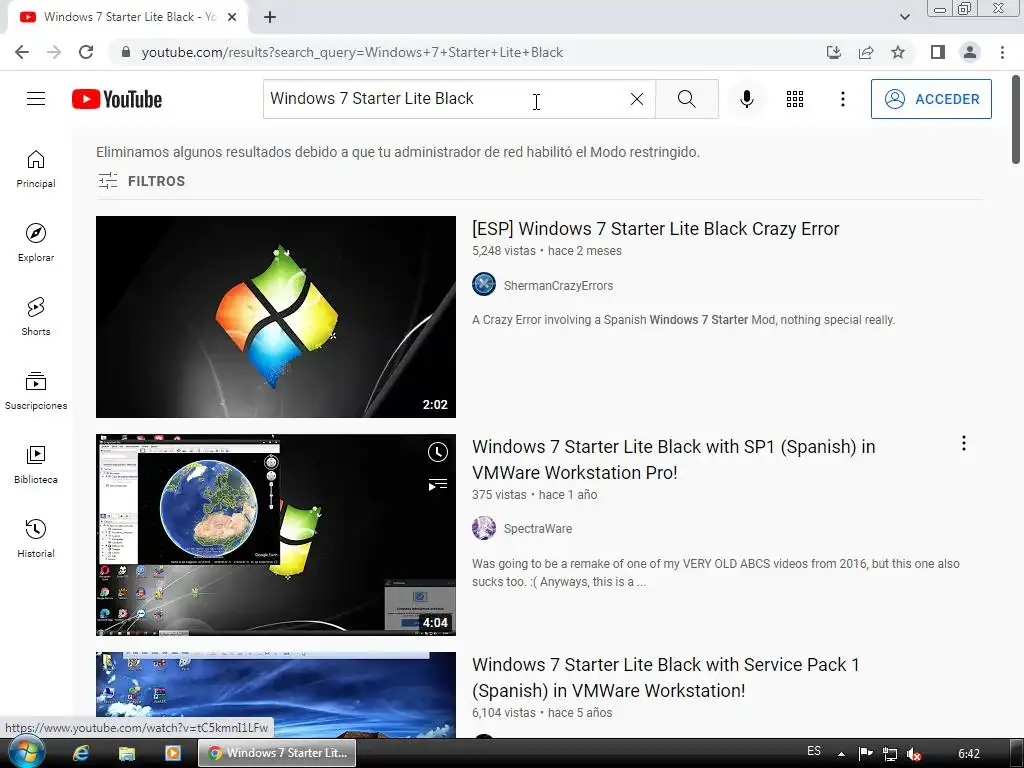Open Explorar in the sidebar
The image size is (1024, 768).
click(36, 243)
